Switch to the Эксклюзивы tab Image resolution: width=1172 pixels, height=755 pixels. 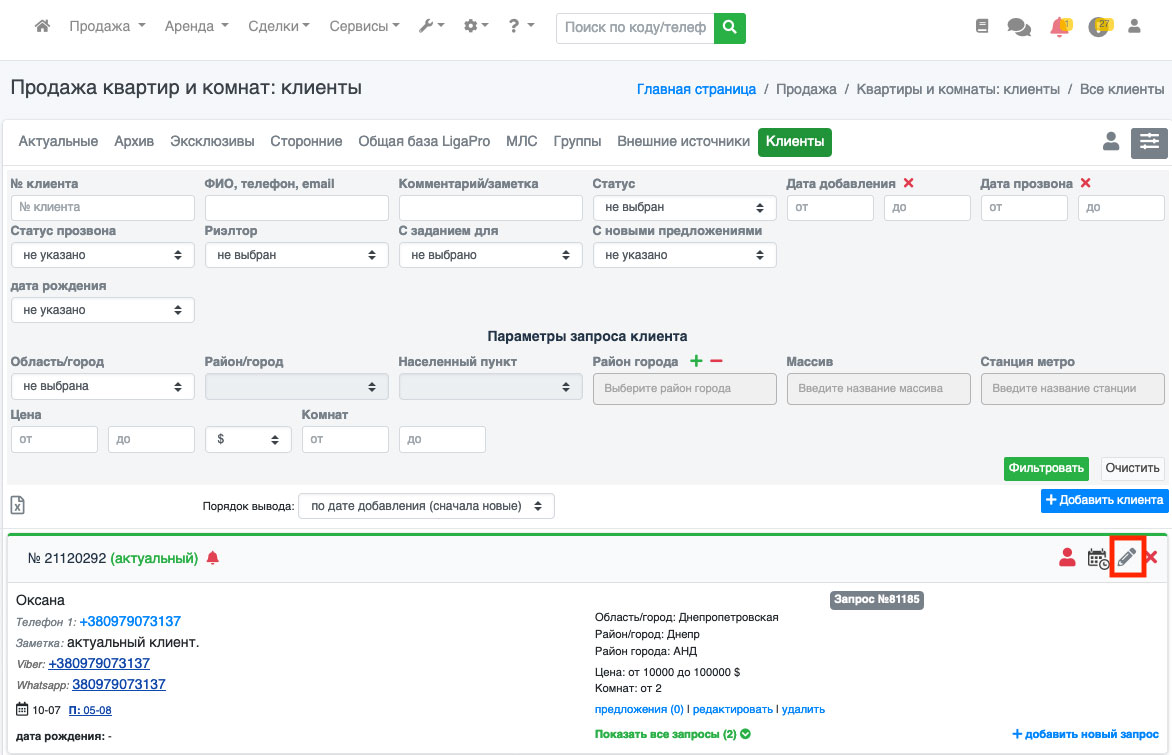pos(212,142)
